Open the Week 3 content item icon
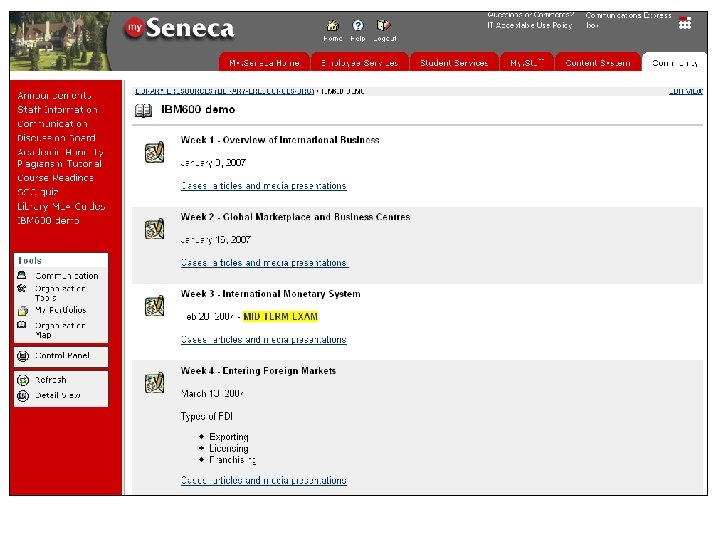 tap(155, 306)
